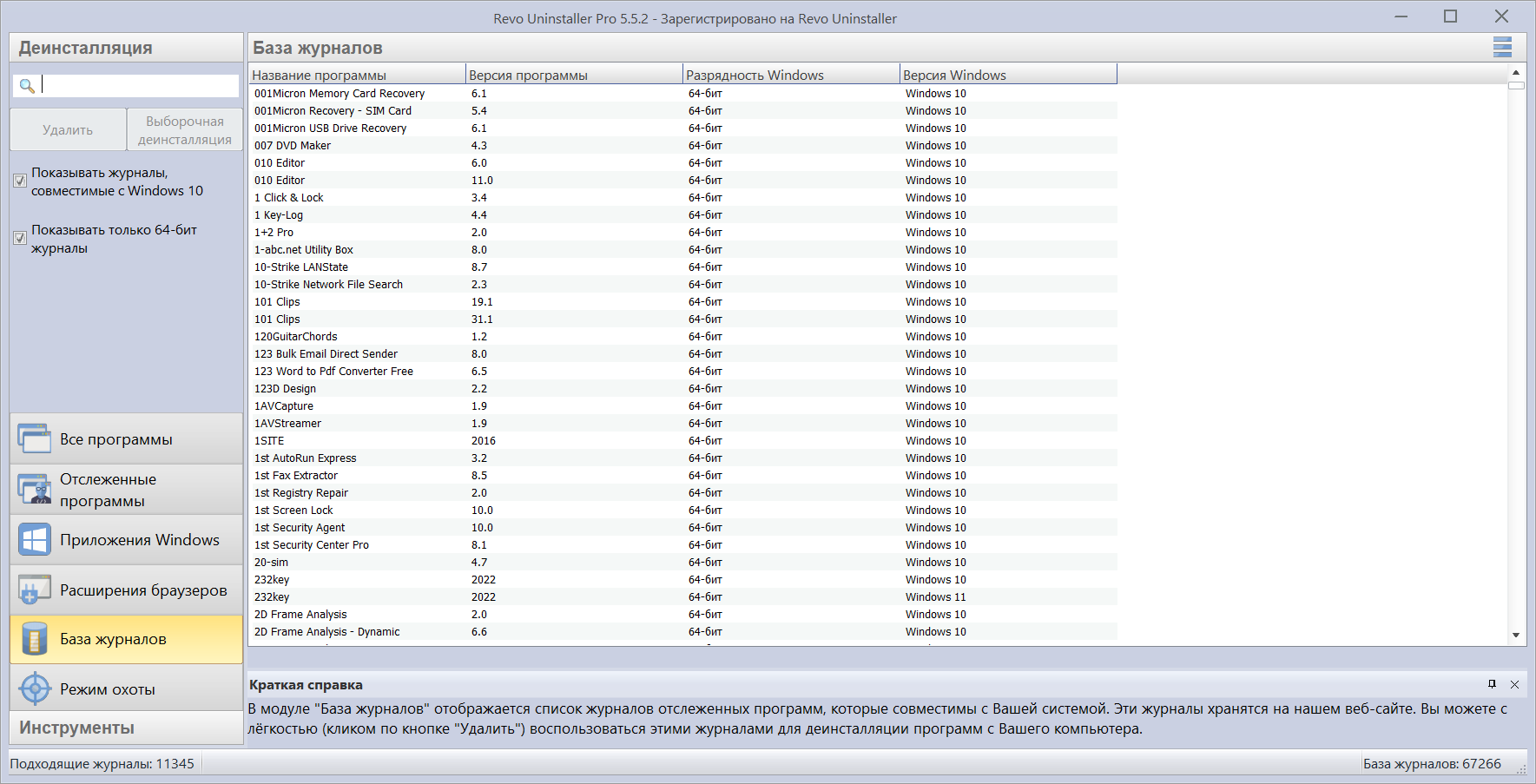Select 1AVCapture row
The image size is (1536, 784).
coord(682,406)
